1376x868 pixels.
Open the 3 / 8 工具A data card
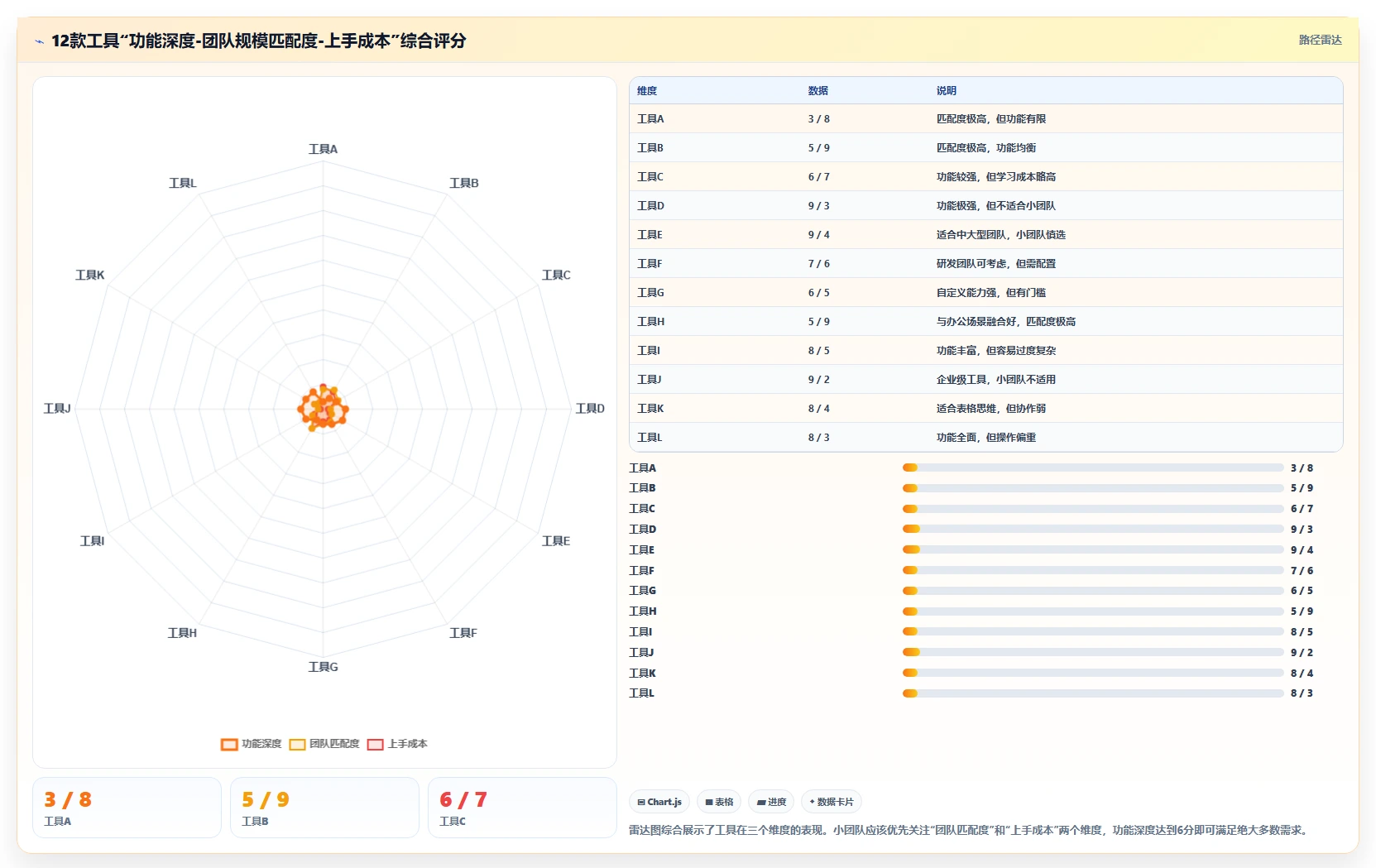click(127, 808)
